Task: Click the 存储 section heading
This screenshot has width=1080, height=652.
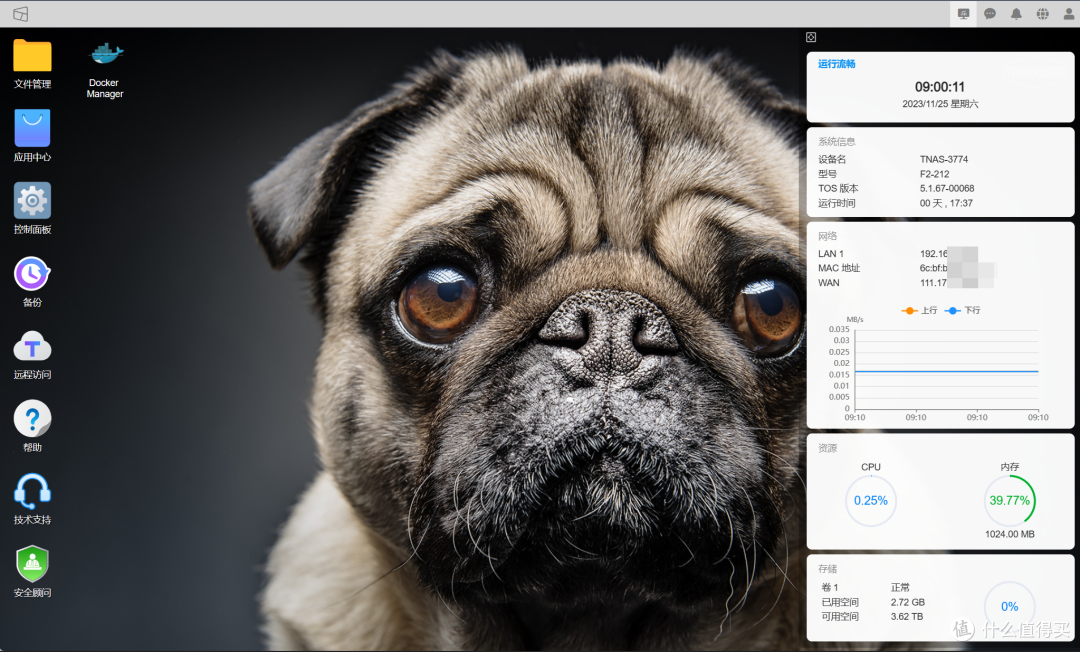Action: 827,569
